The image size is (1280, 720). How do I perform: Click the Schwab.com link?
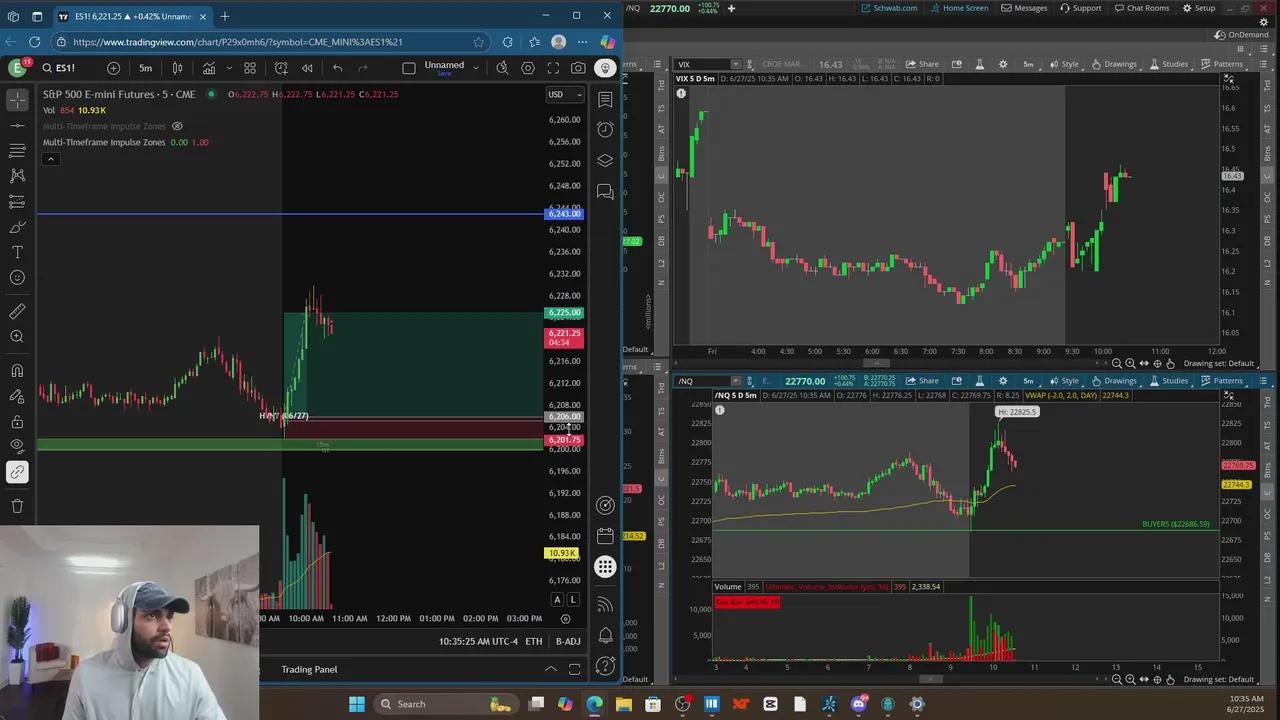[889, 8]
